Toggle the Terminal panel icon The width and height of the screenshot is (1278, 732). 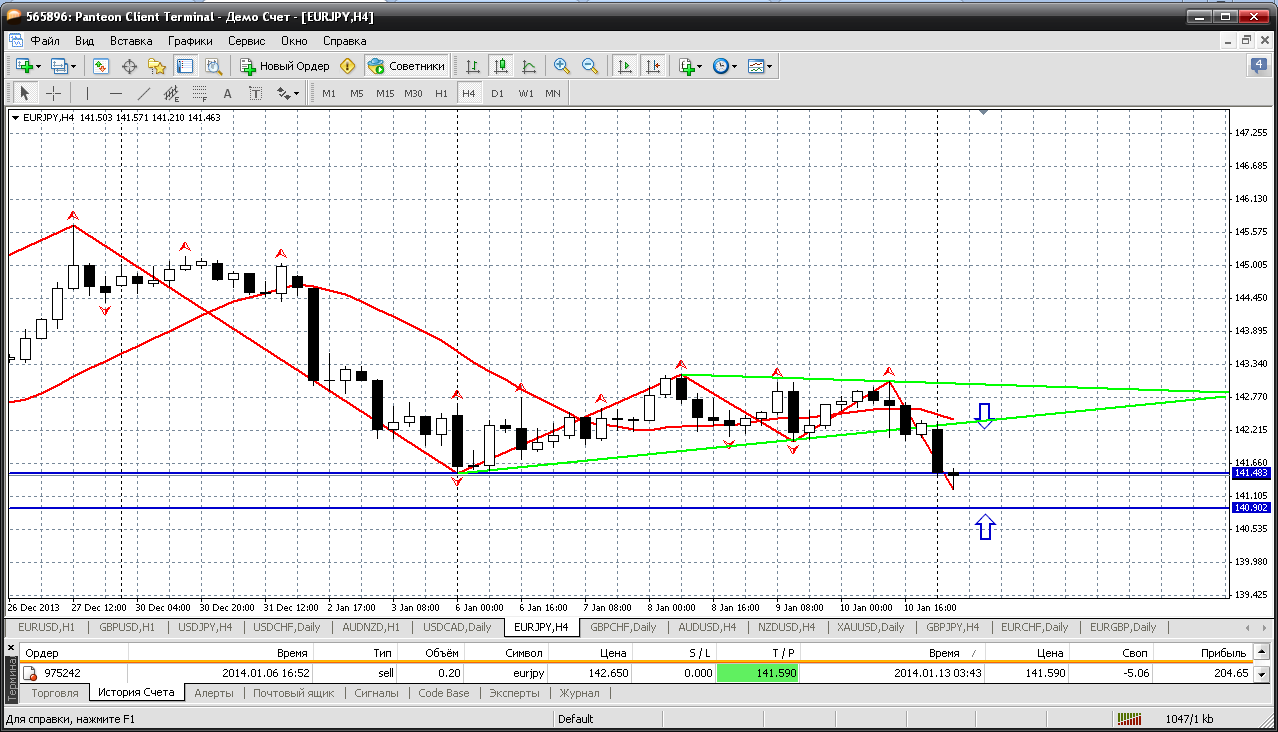[x=185, y=66]
